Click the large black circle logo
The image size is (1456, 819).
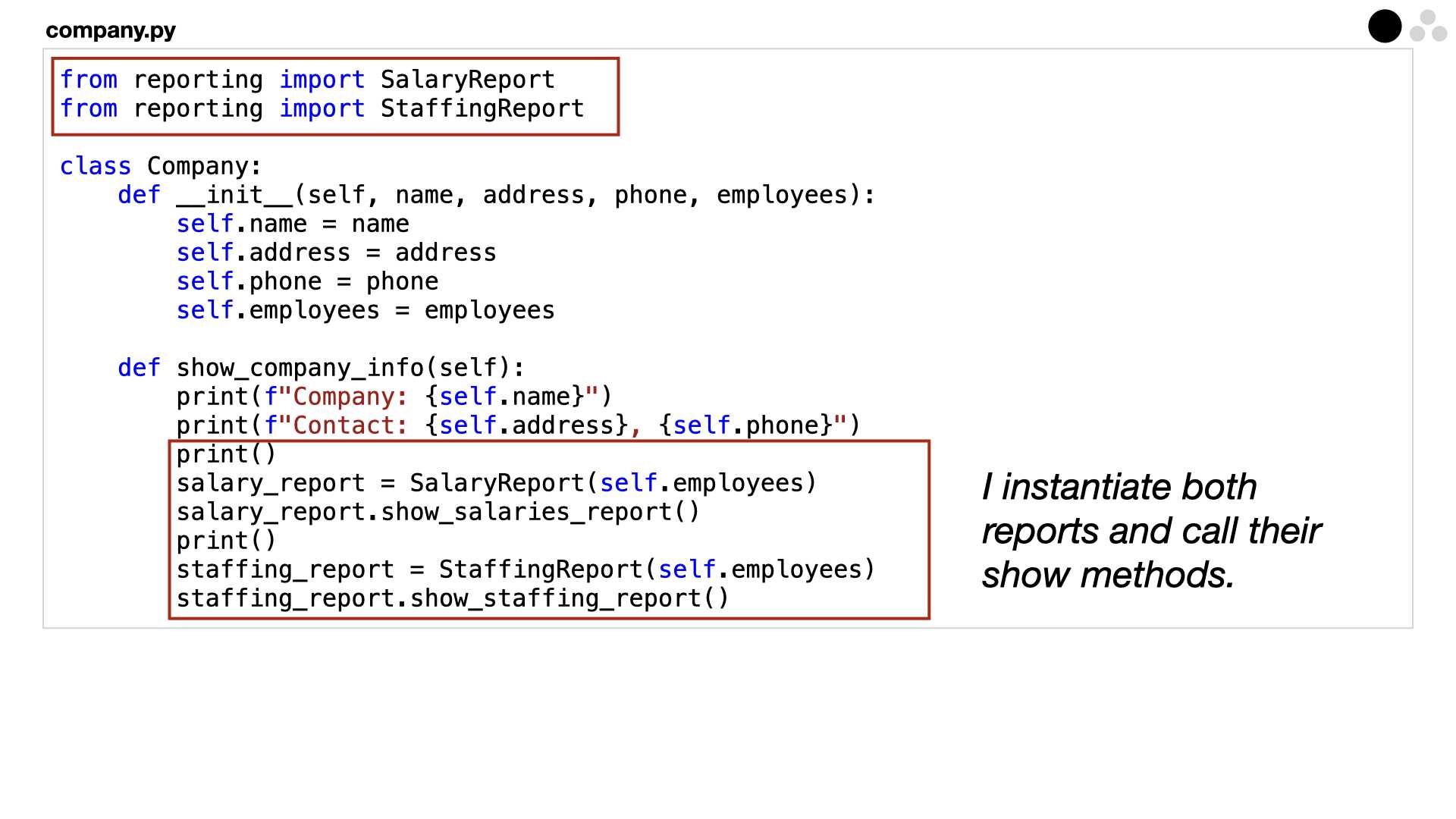[1385, 27]
